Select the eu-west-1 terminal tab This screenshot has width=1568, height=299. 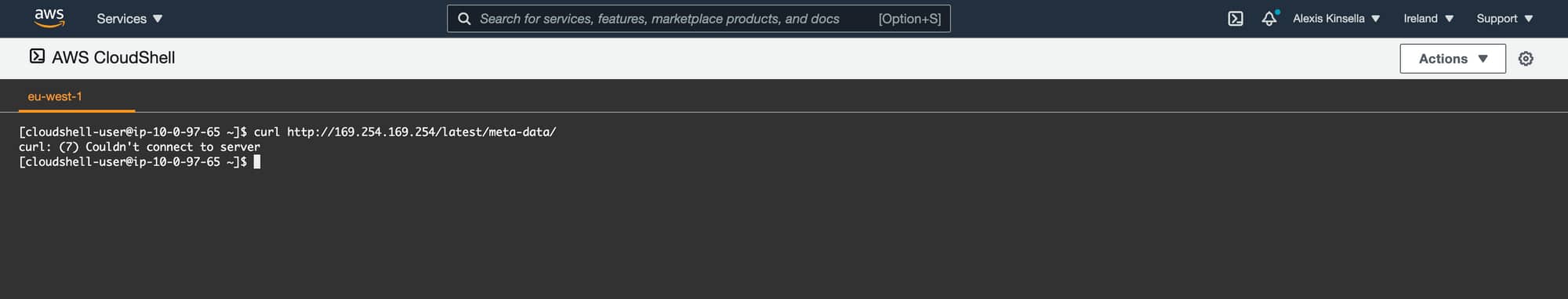(55, 96)
